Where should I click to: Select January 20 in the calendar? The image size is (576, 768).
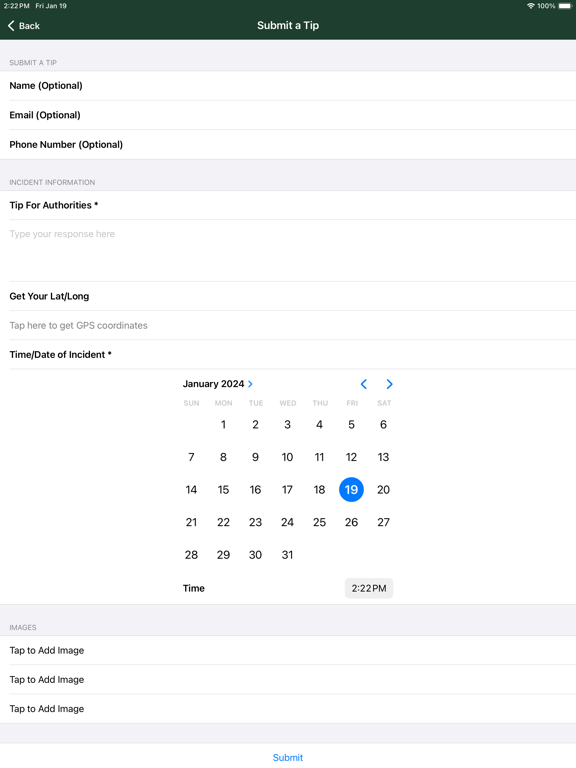tap(384, 490)
